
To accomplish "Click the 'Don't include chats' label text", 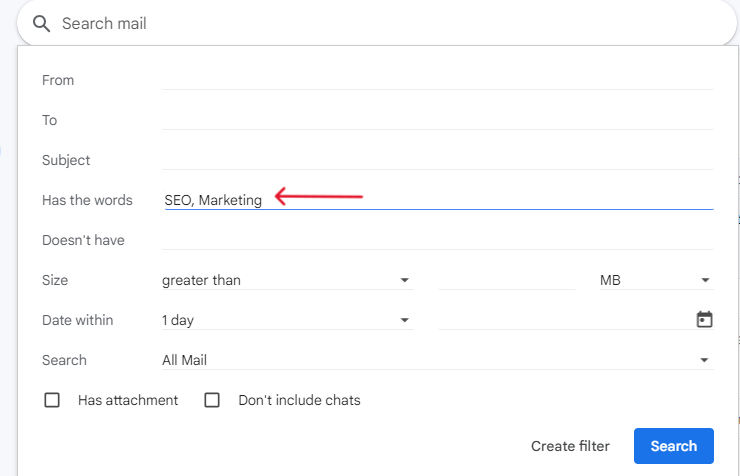I will click(299, 400).
